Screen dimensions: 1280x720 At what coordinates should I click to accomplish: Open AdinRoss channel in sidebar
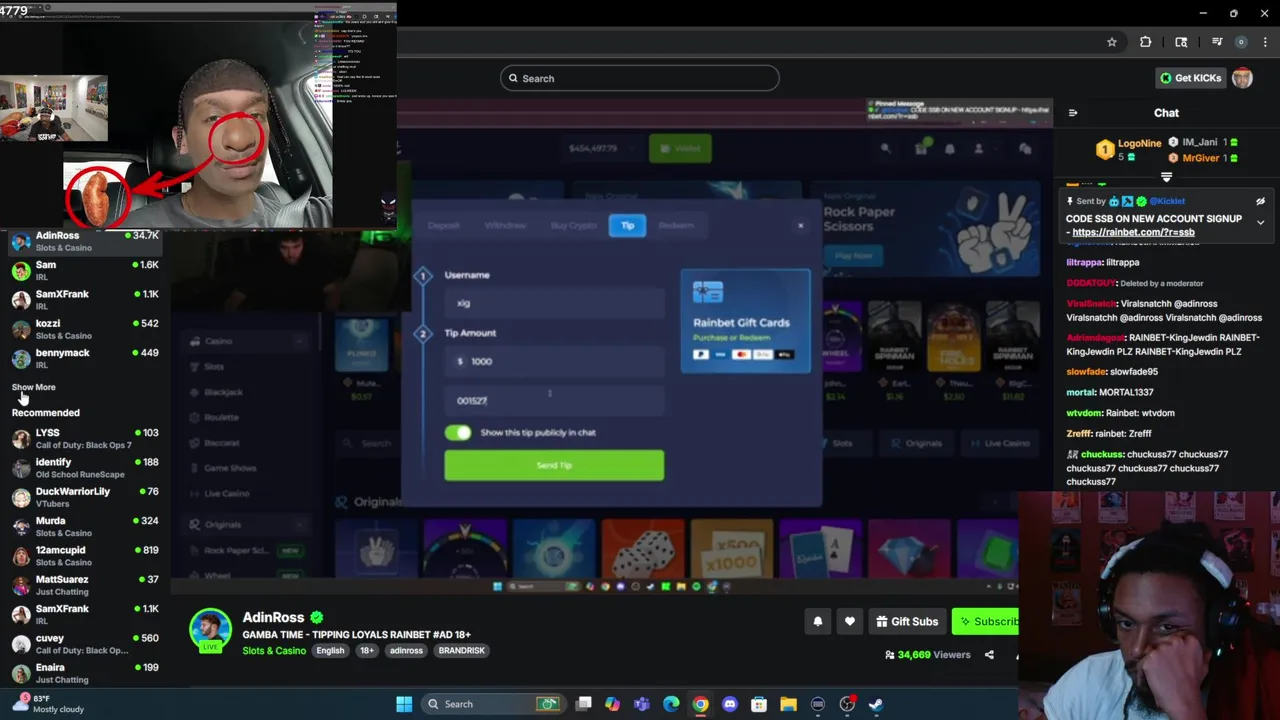point(85,241)
